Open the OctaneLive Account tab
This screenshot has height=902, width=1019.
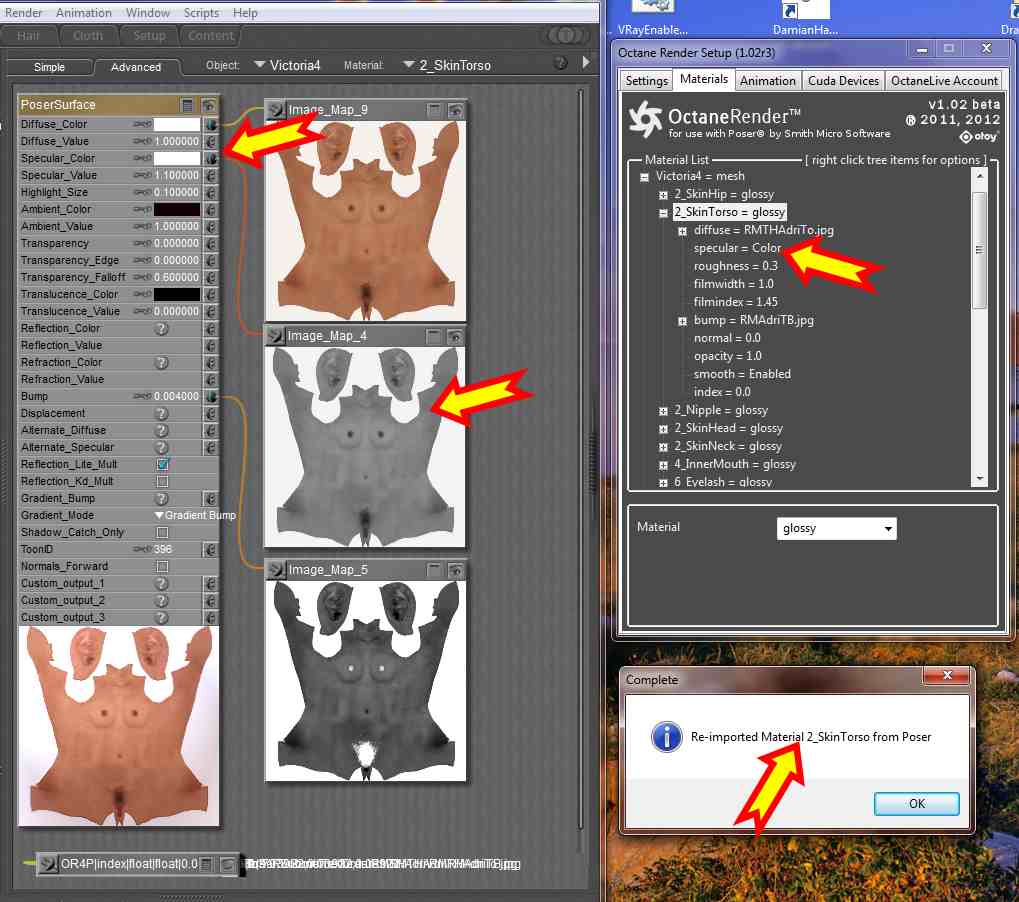coord(944,81)
